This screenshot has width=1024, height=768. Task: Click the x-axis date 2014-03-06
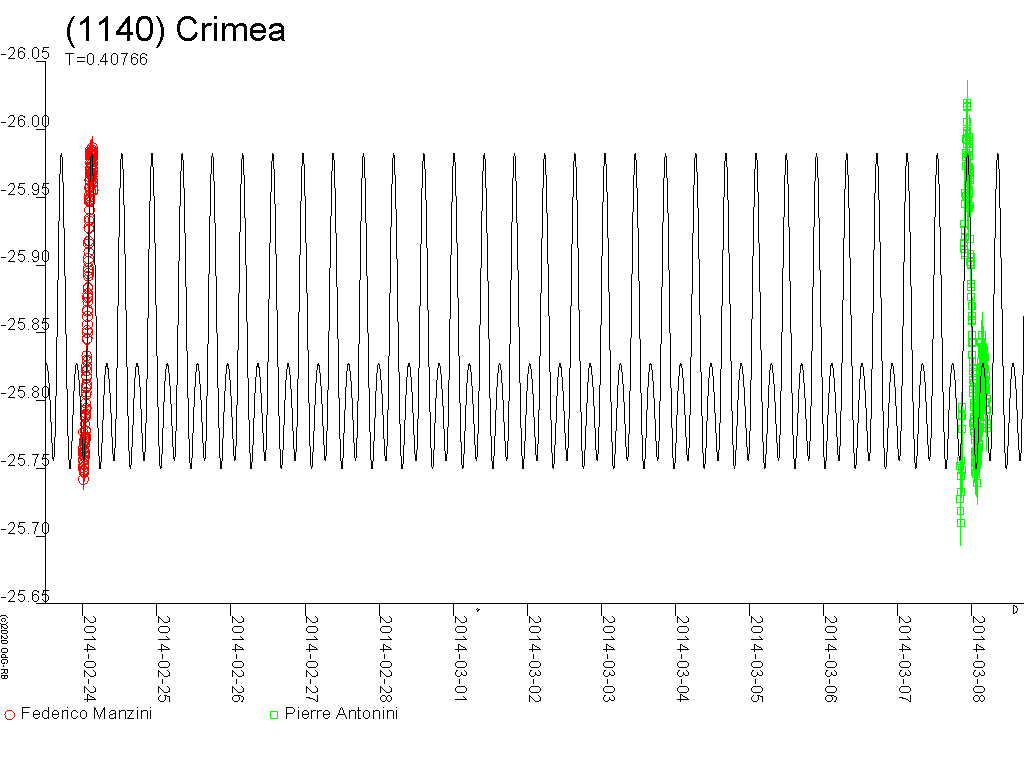(x=830, y=658)
